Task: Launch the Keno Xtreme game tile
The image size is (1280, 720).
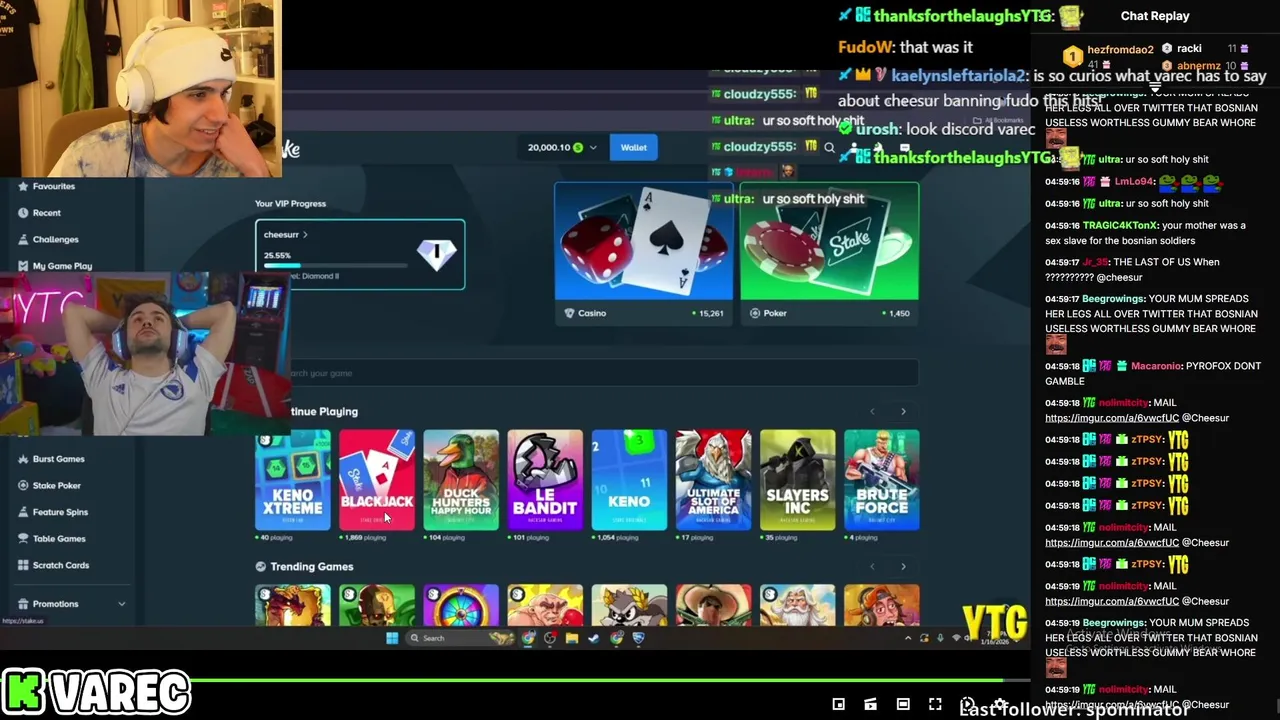Action: click(293, 479)
